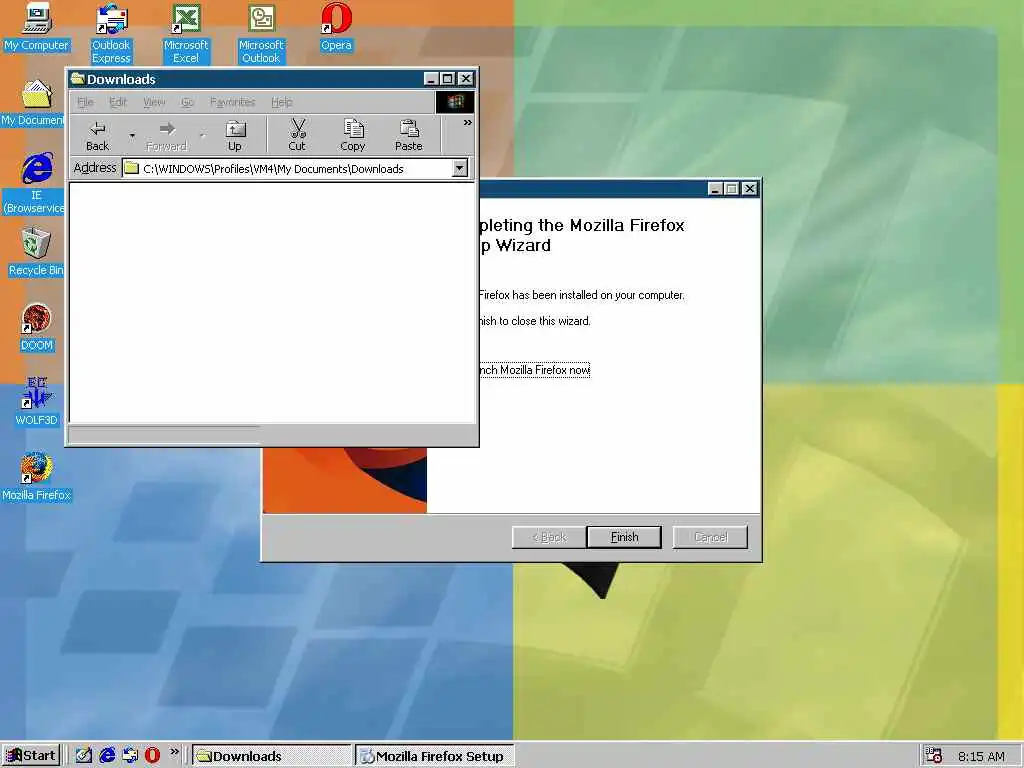
Task: Select the DOOM desktop shortcut
Action: pyautogui.click(x=37, y=328)
